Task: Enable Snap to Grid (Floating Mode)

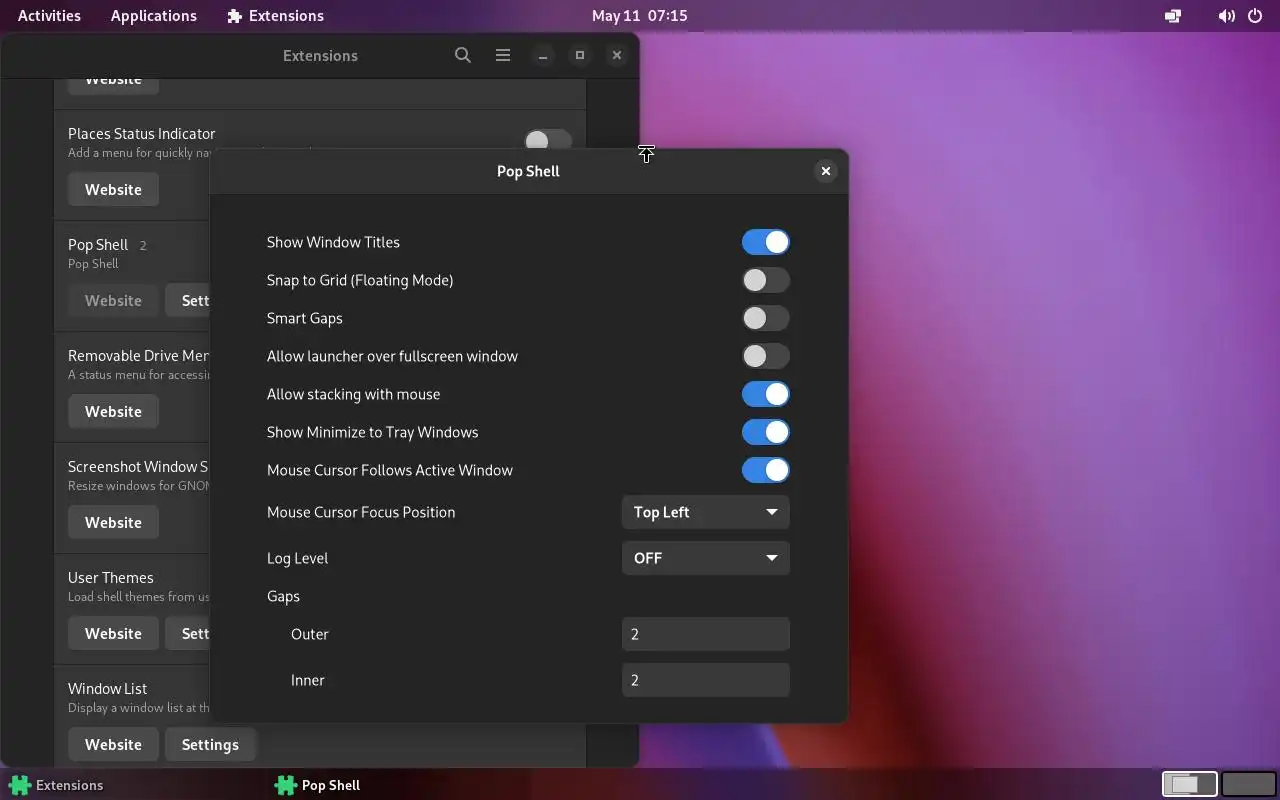Action: [766, 280]
